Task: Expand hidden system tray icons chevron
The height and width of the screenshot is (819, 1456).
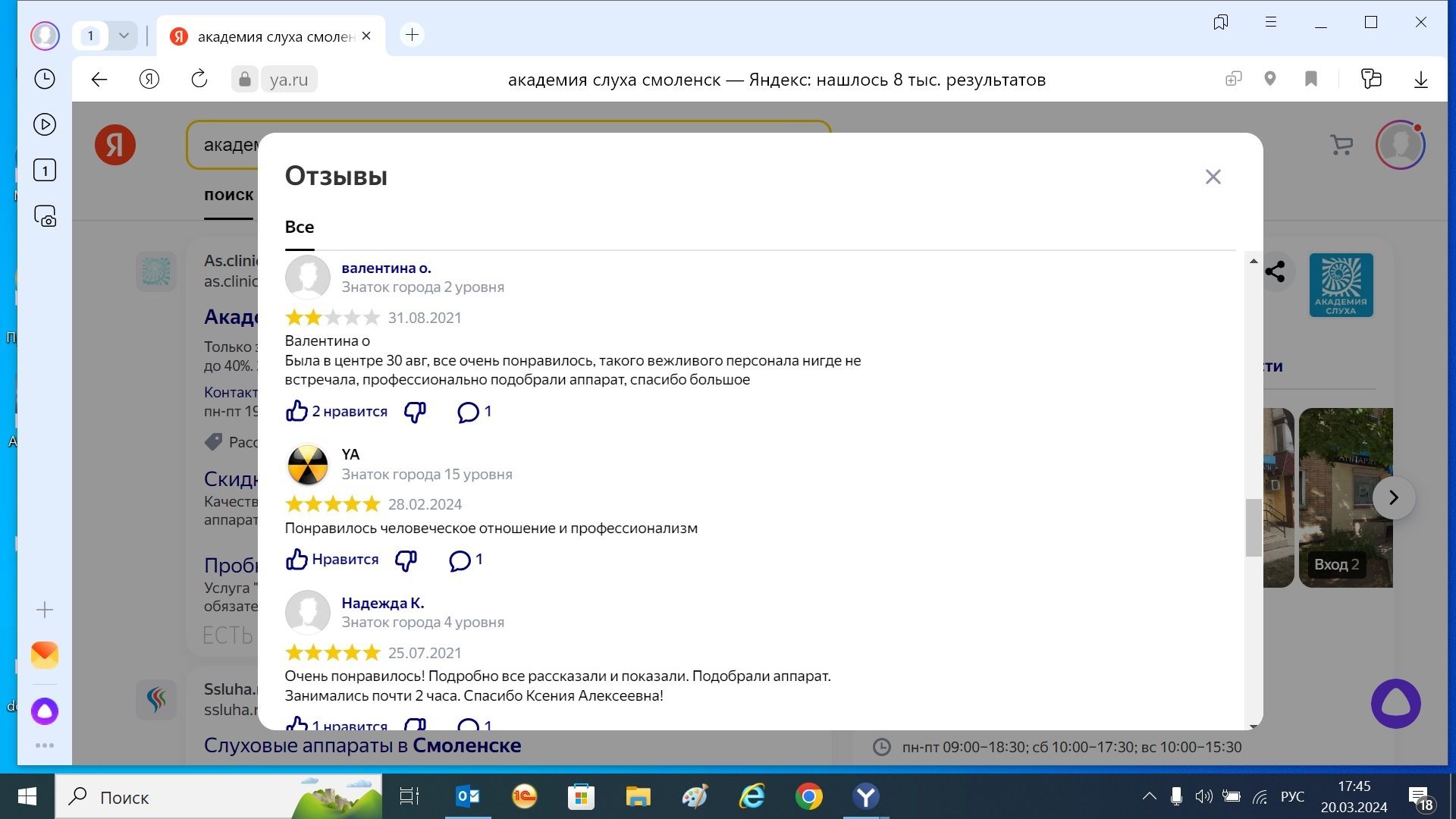Action: point(1149,796)
